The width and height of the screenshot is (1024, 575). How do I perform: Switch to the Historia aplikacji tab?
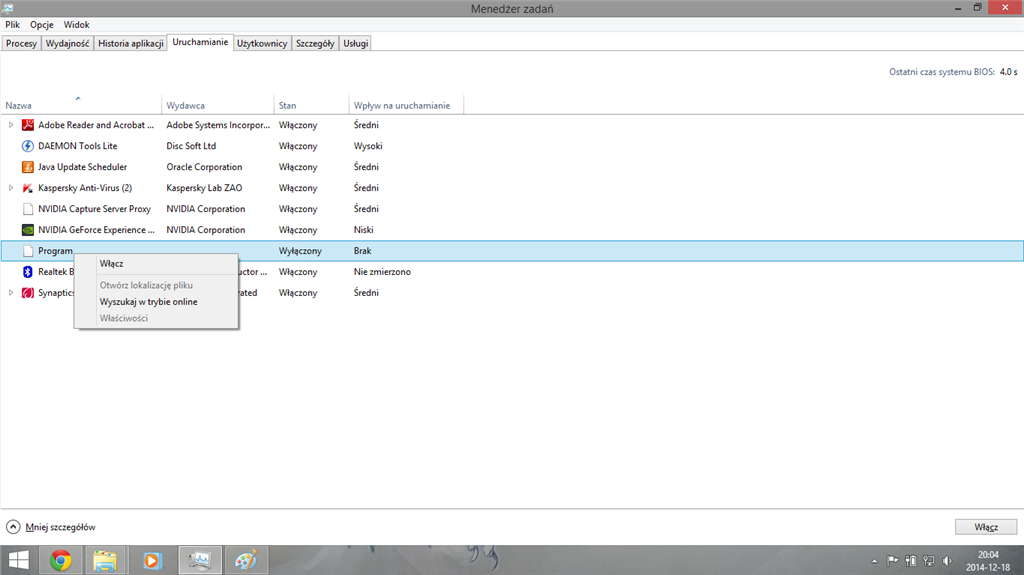click(x=131, y=43)
